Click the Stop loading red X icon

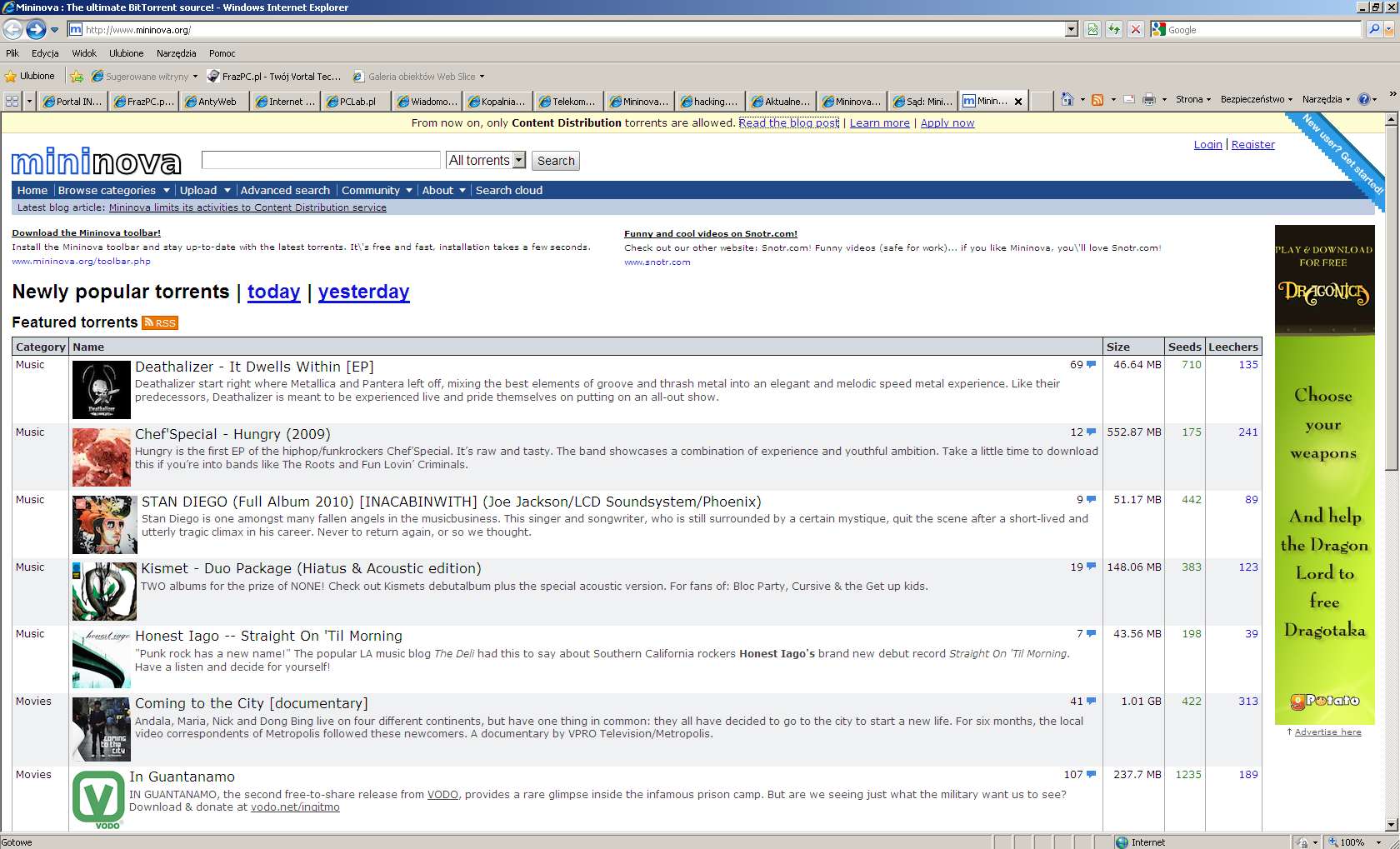(x=1135, y=30)
